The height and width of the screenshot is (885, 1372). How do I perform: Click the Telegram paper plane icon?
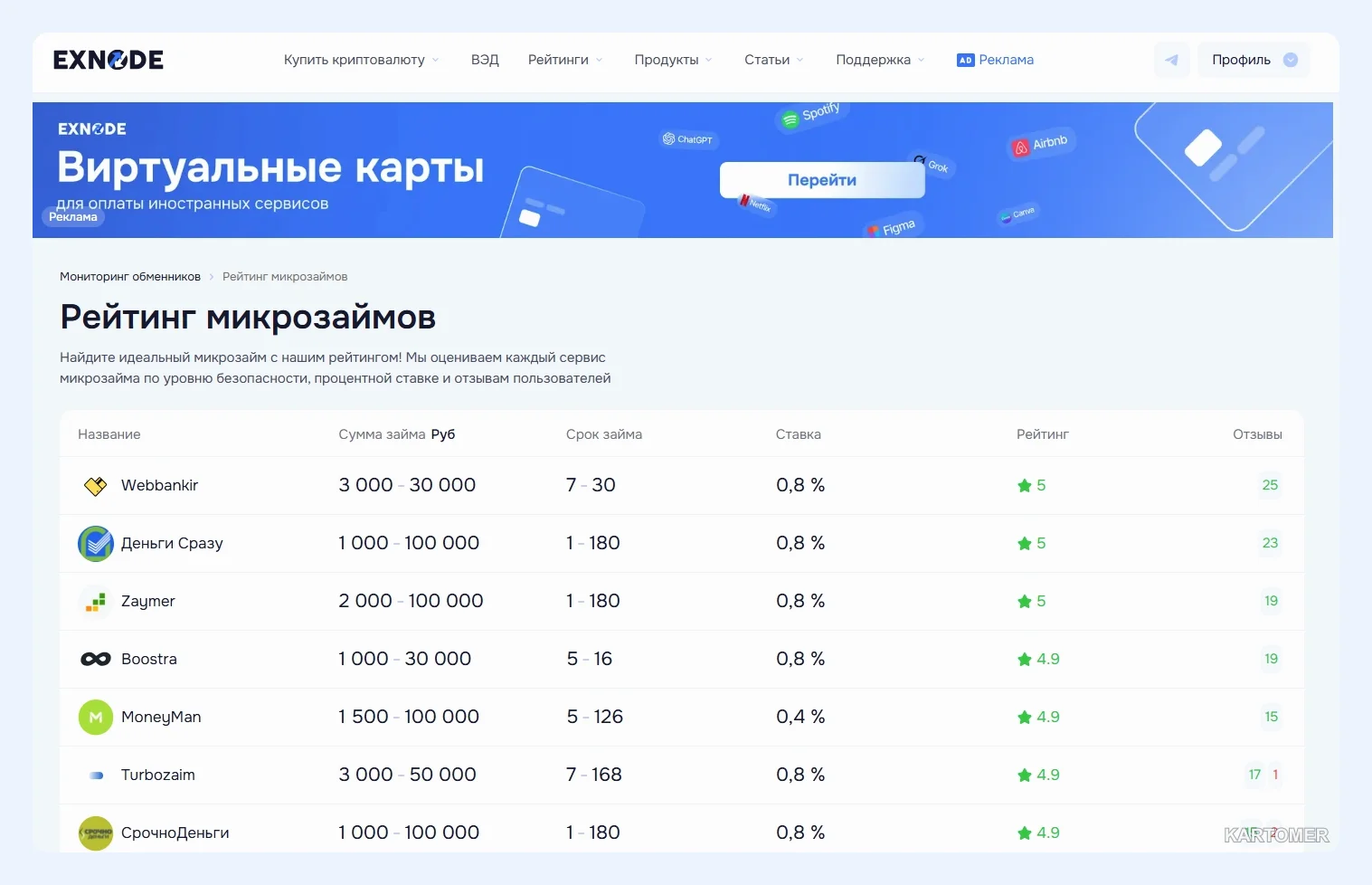pos(1171,60)
